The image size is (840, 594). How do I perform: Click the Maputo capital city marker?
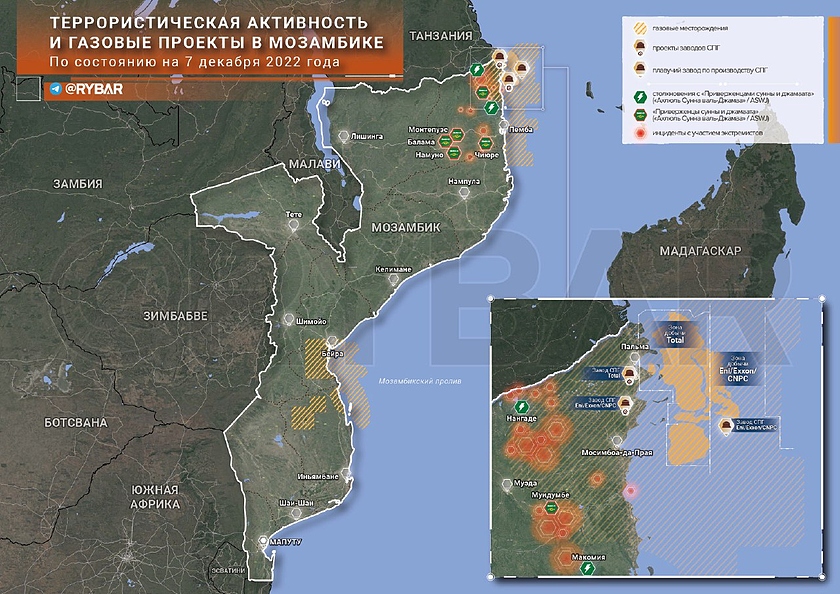coord(264,541)
